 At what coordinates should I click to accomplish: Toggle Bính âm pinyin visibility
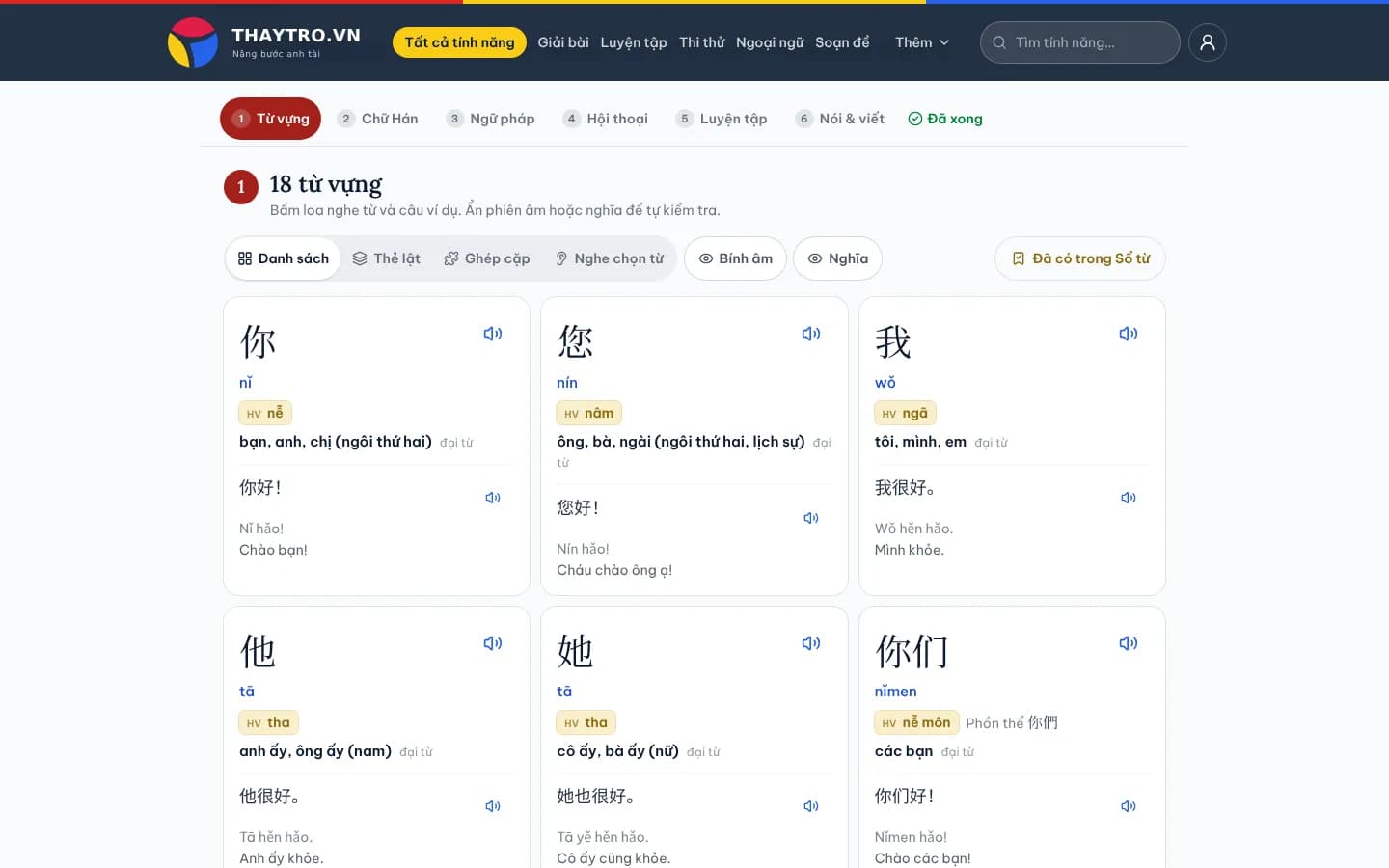tap(736, 258)
